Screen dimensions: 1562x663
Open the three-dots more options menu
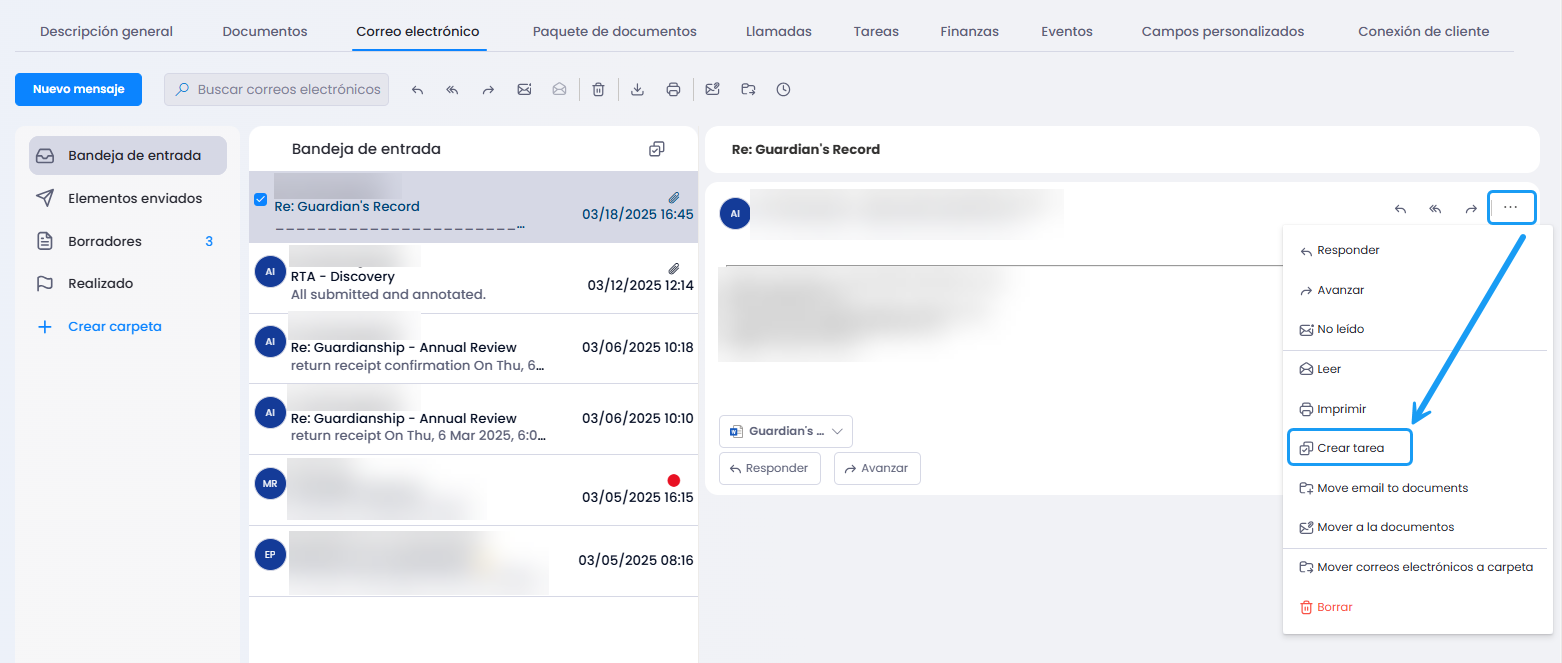click(x=1511, y=207)
